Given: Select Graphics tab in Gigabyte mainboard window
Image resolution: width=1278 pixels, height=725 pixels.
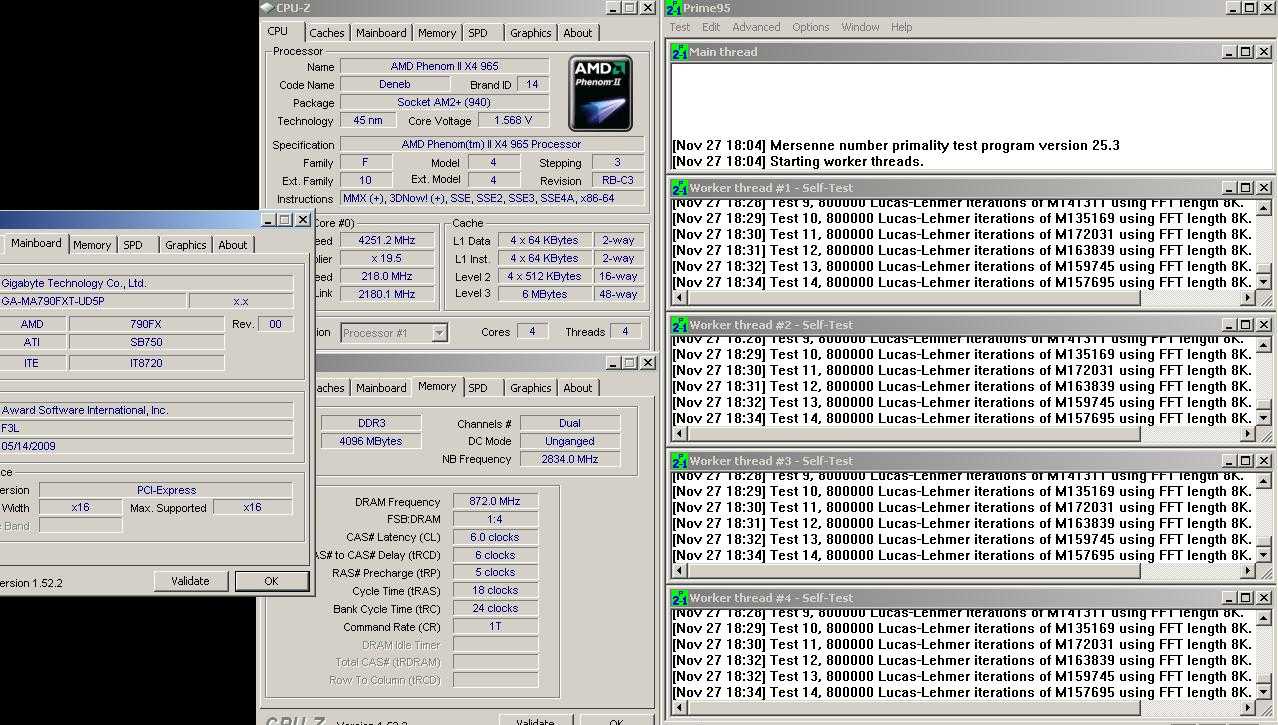Looking at the screenshot, I should click(185, 245).
